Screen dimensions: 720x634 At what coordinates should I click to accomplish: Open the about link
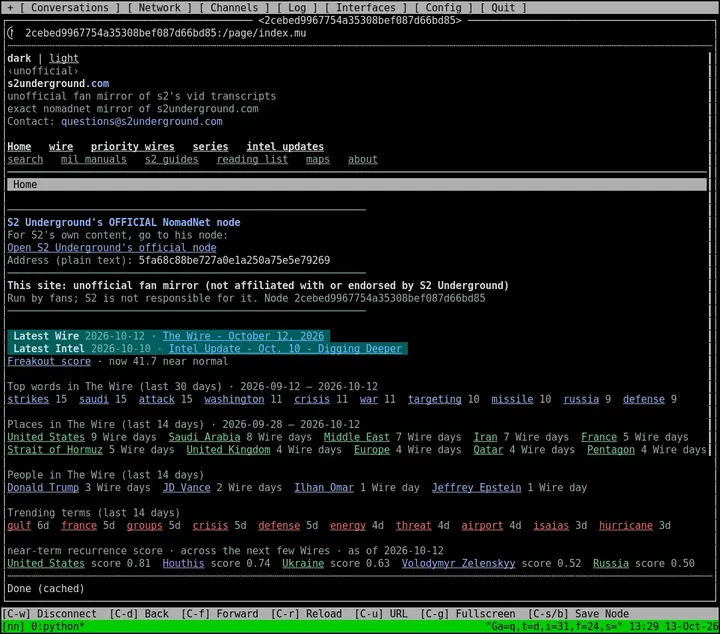tap(363, 160)
